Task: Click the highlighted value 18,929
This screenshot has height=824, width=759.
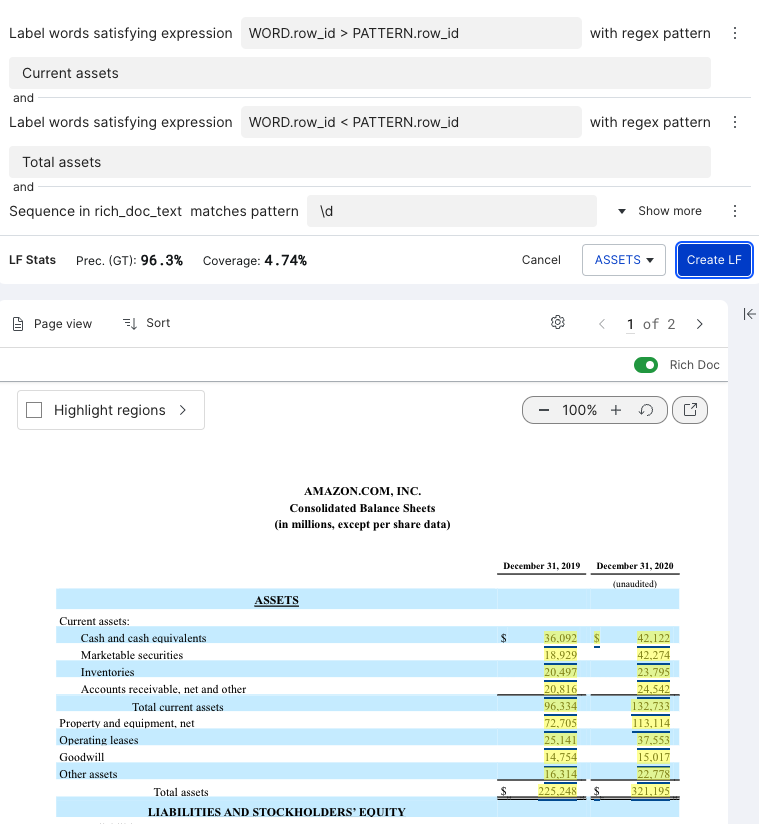Action: tap(560, 655)
